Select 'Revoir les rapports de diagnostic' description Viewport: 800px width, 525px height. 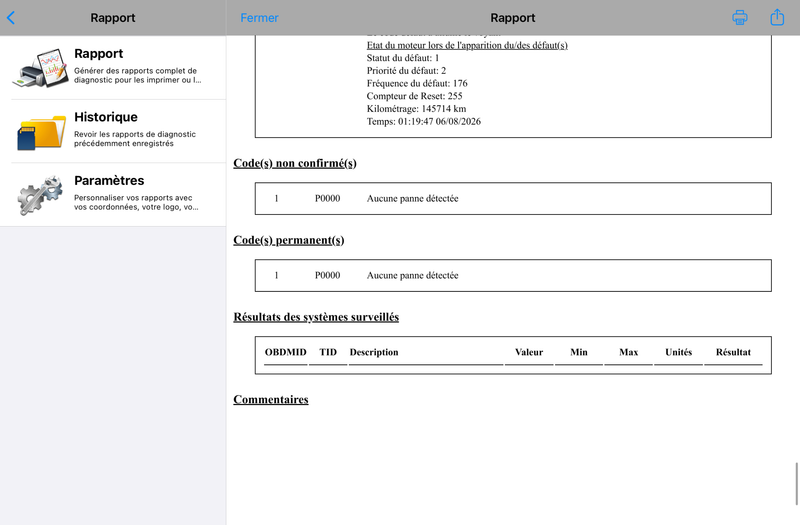pos(135,139)
